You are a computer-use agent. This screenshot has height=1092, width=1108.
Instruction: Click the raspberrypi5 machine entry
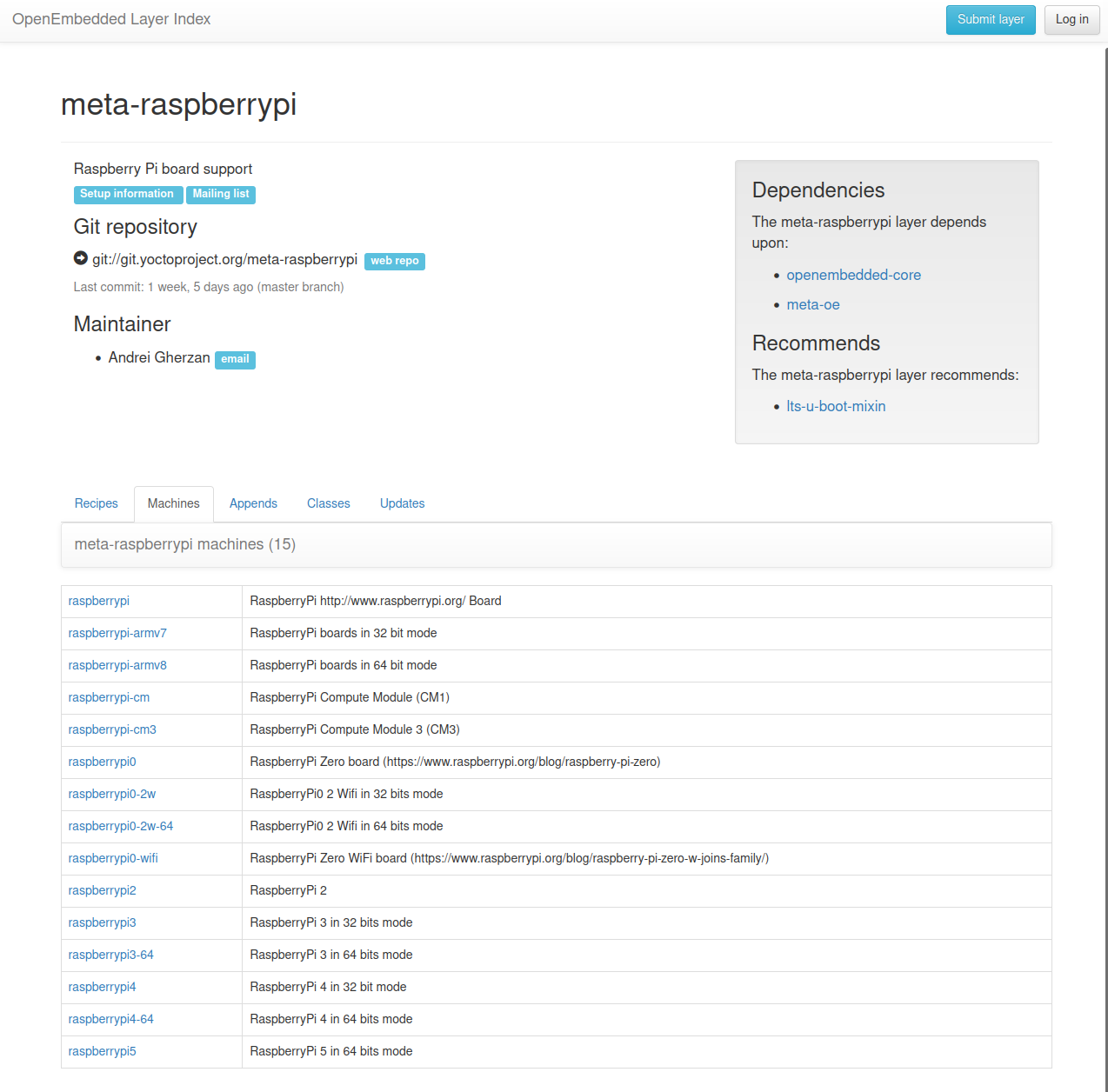coord(102,1051)
